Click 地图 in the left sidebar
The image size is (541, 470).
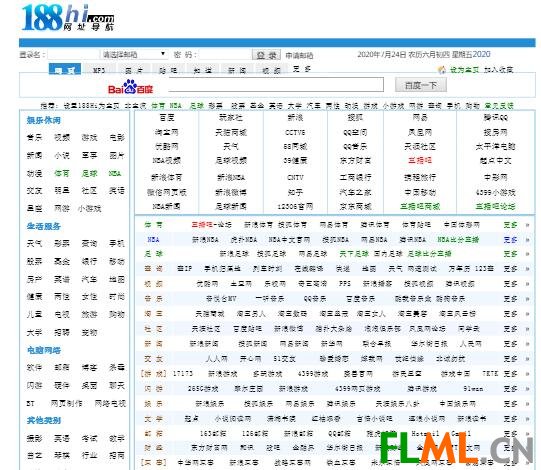117,279
